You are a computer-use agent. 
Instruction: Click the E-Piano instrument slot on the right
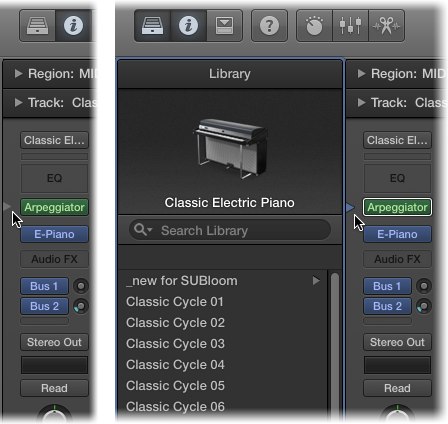coord(397,234)
